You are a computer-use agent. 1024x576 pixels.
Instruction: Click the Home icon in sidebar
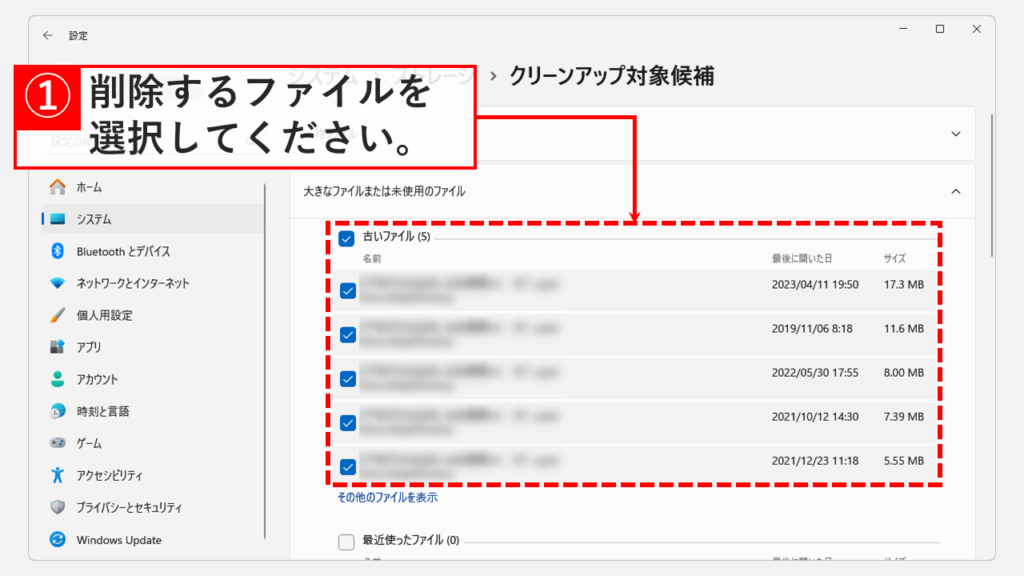click(57, 187)
